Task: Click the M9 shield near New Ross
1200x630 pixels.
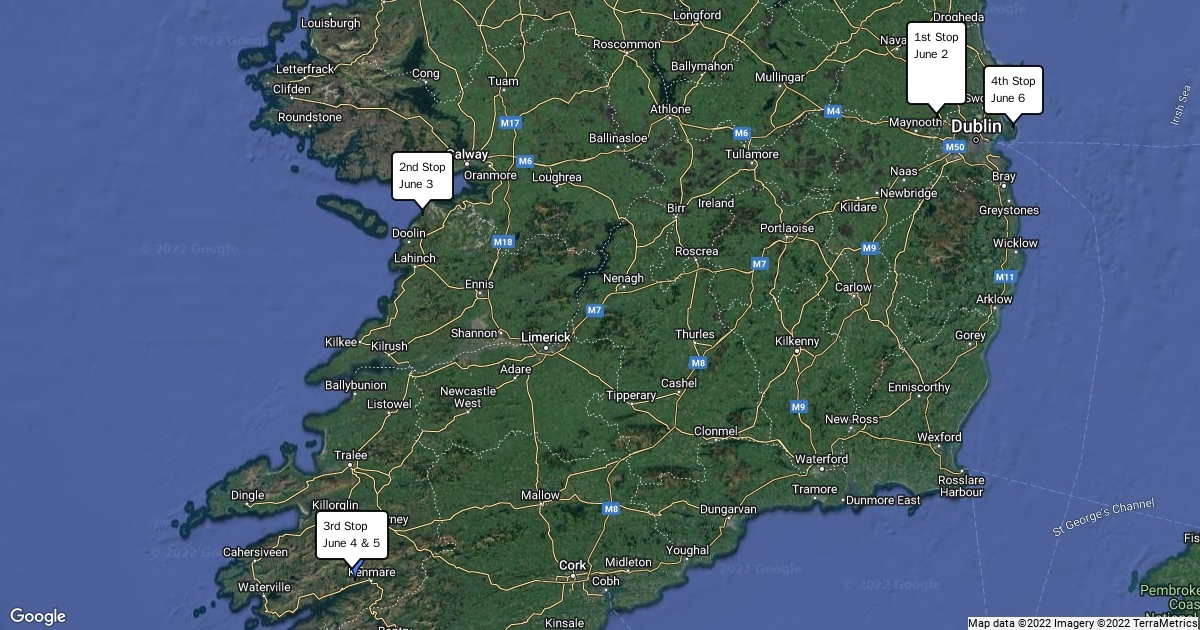Action: [x=798, y=406]
